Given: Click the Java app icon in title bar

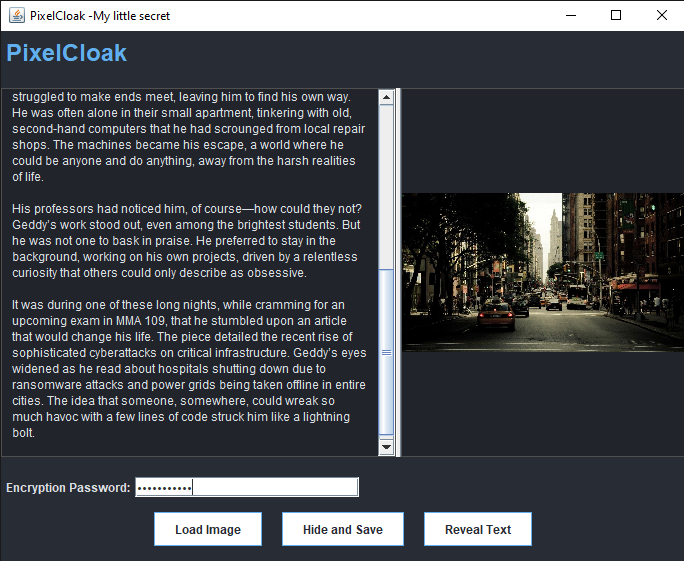Looking at the screenshot, I should tap(16, 16).
